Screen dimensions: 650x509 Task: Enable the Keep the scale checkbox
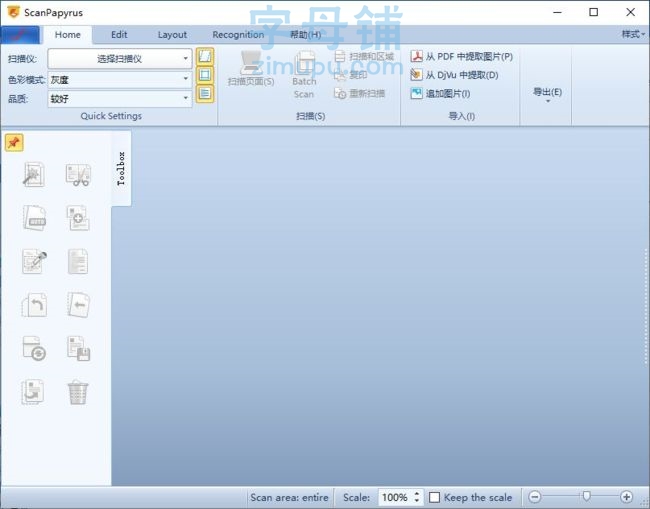pyautogui.click(x=434, y=497)
